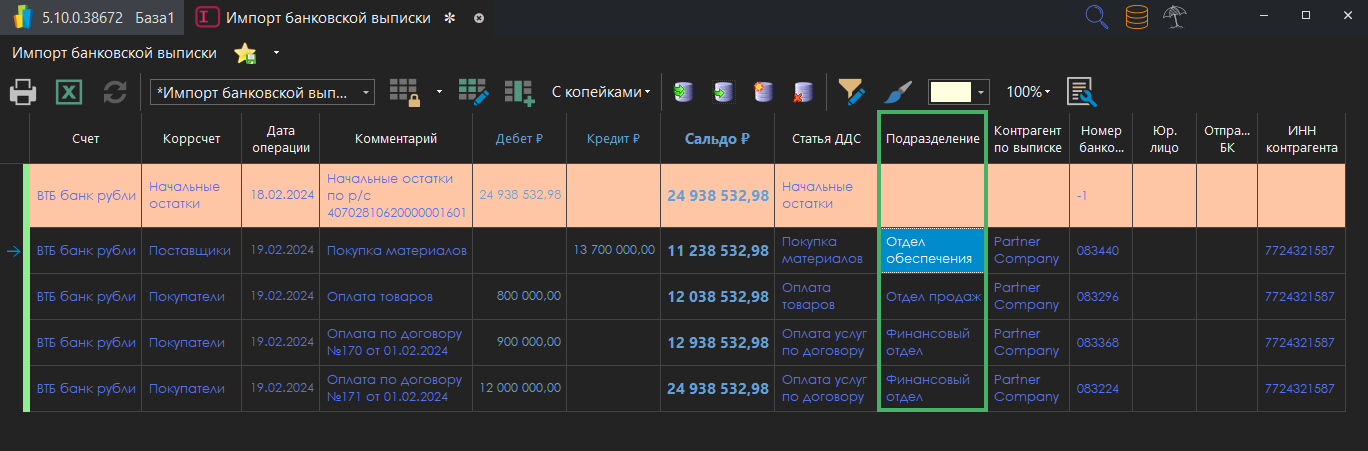The image size is (1368, 451).
Task: Click the report settings wrench icon
Action: pos(1081,92)
